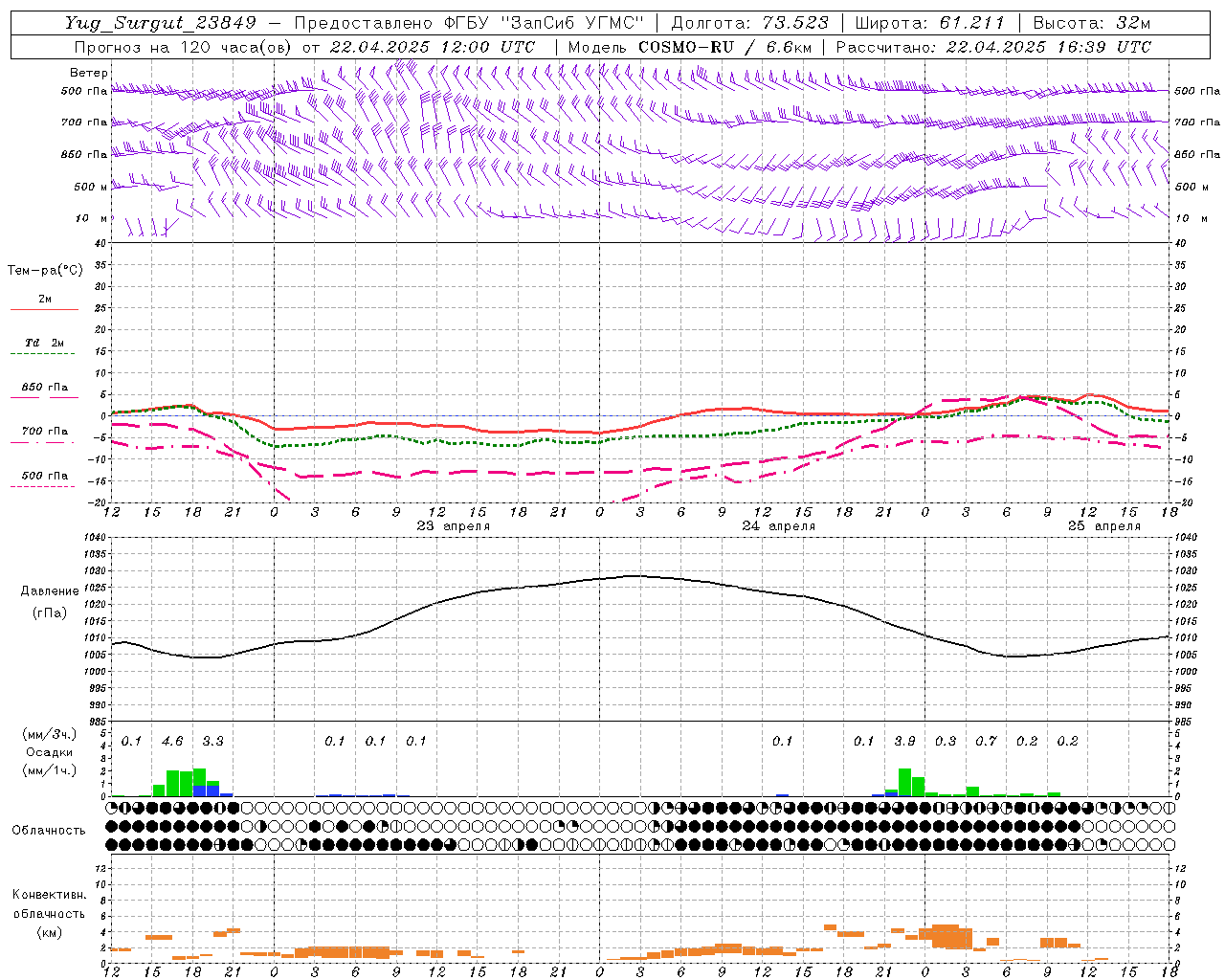The height and width of the screenshot is (980, 1225).
Task: Click the Облачность cloud cover label
Action: [49, 831]
